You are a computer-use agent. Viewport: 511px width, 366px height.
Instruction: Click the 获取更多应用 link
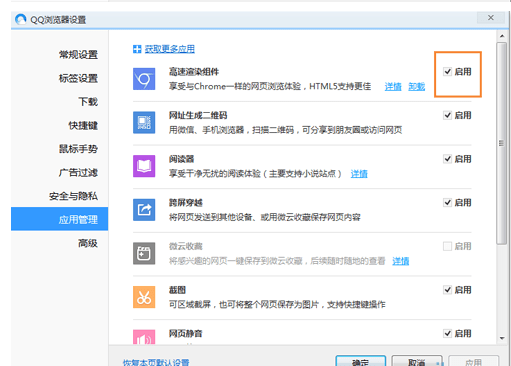click(170, 49)
